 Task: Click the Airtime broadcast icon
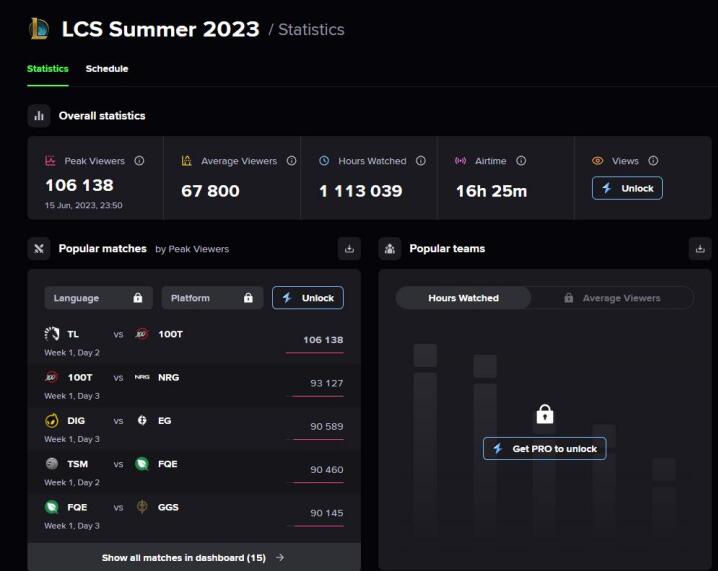(x=460, y=161)
